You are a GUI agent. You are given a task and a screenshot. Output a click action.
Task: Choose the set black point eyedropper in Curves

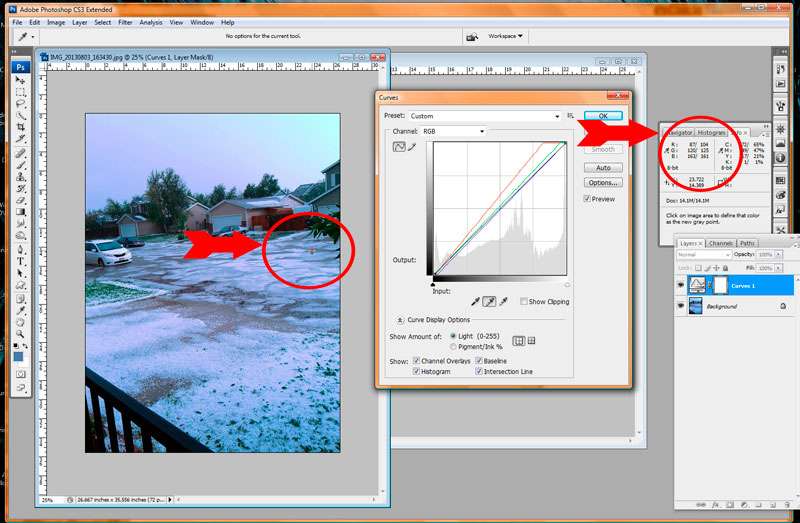476,302
